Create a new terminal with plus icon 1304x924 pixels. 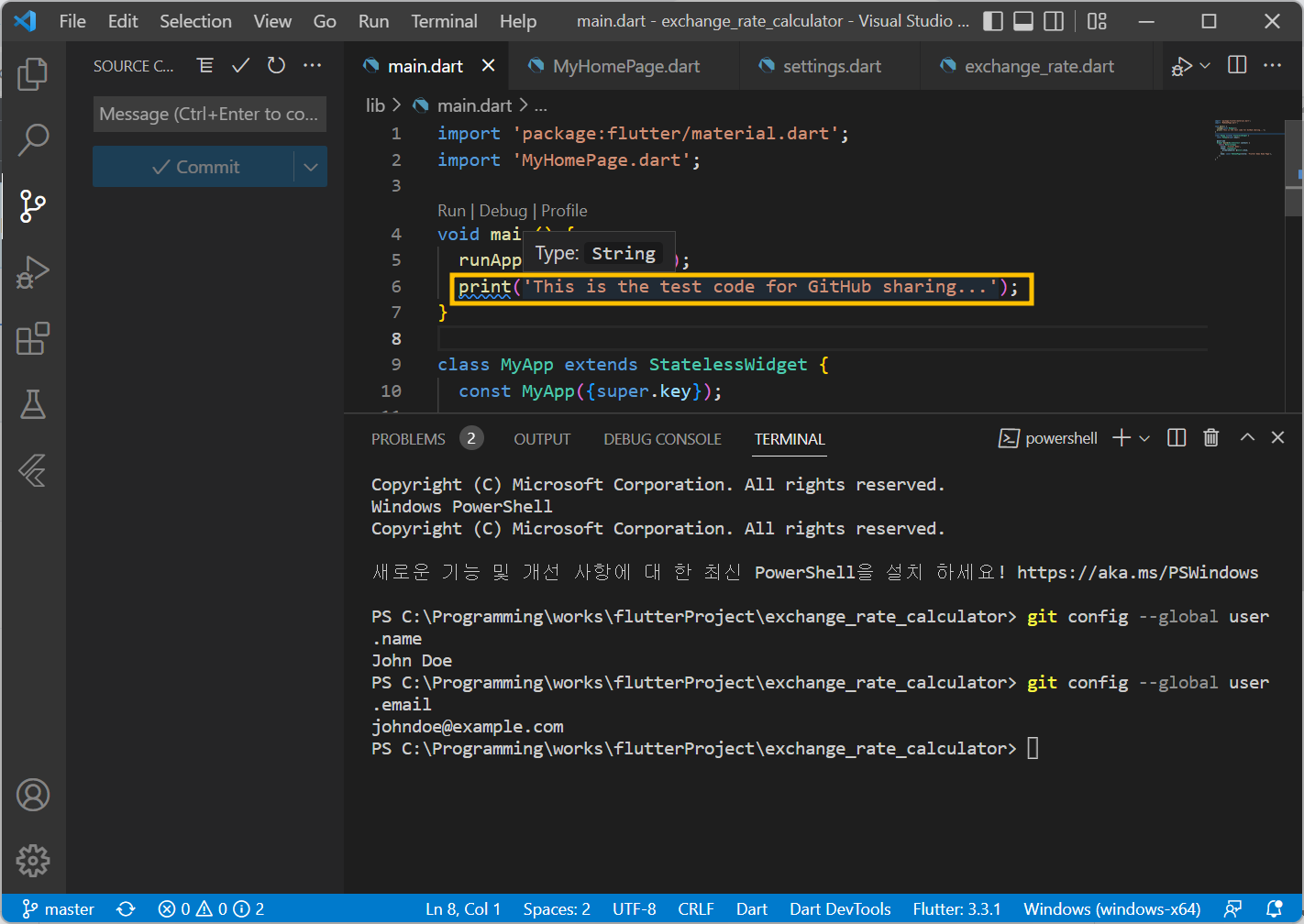click(x=1122, y=438)
